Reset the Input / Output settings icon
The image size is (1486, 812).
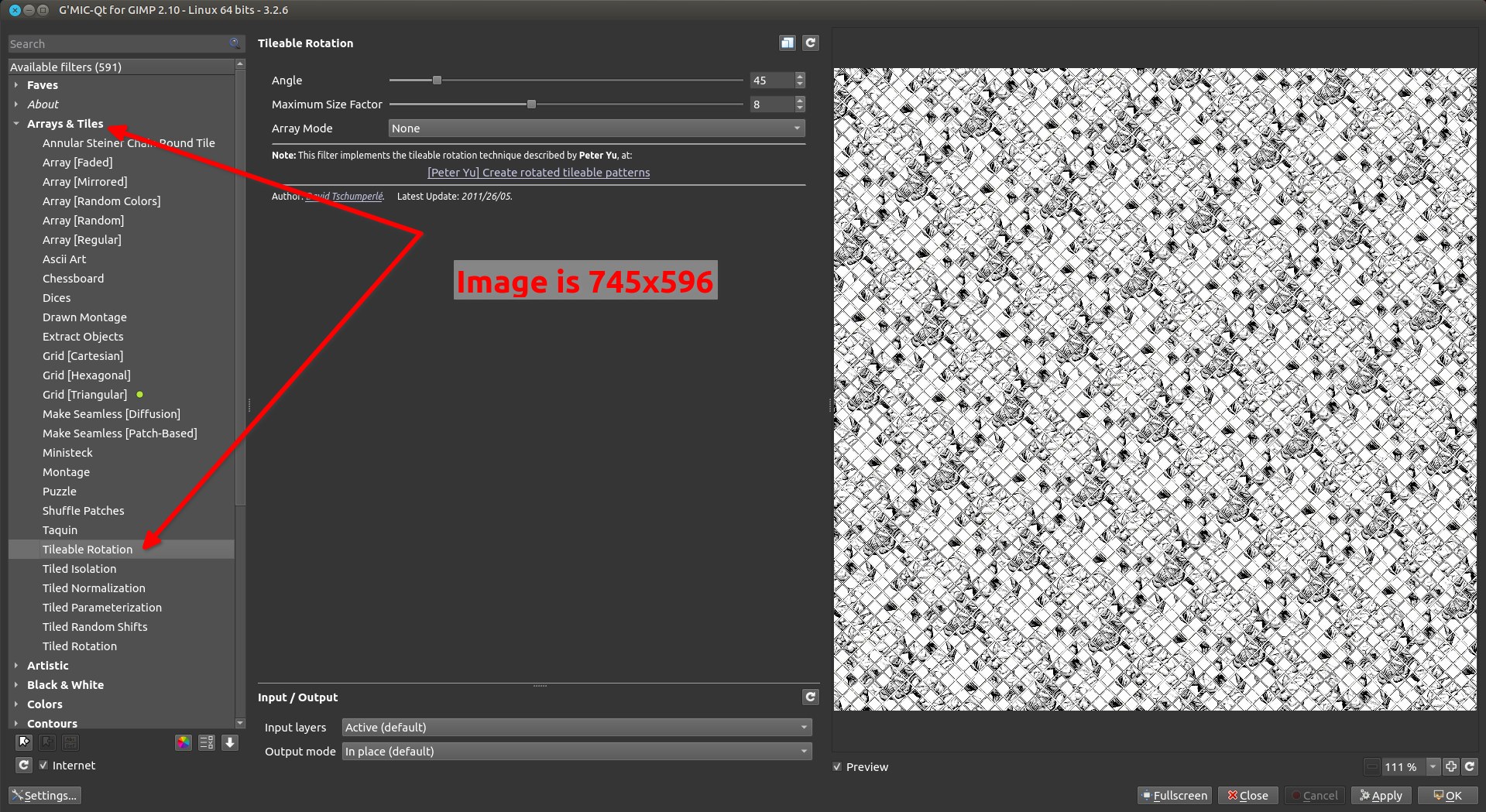[810, 697]
